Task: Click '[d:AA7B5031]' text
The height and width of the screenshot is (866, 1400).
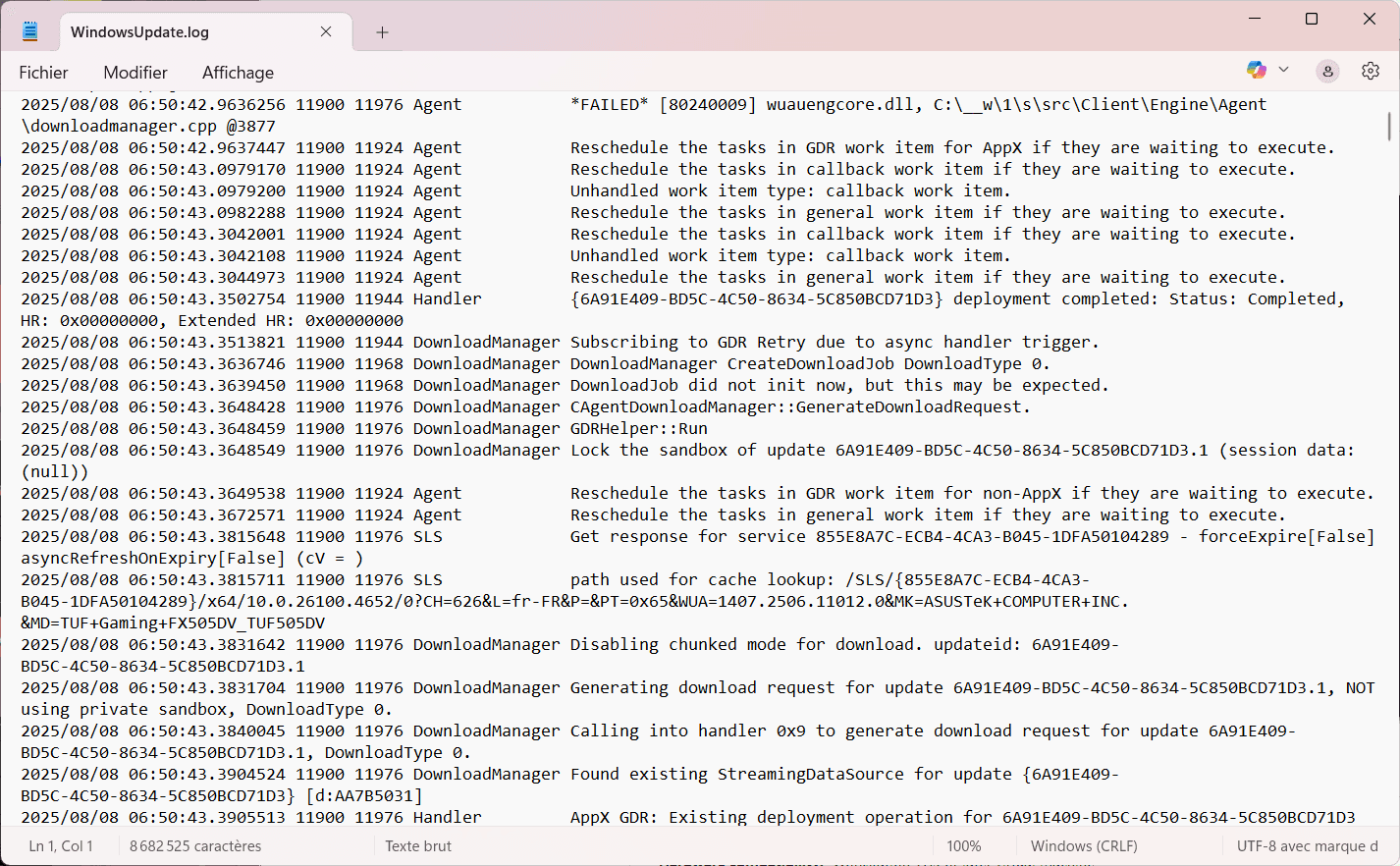Action: tap(364, 795)
